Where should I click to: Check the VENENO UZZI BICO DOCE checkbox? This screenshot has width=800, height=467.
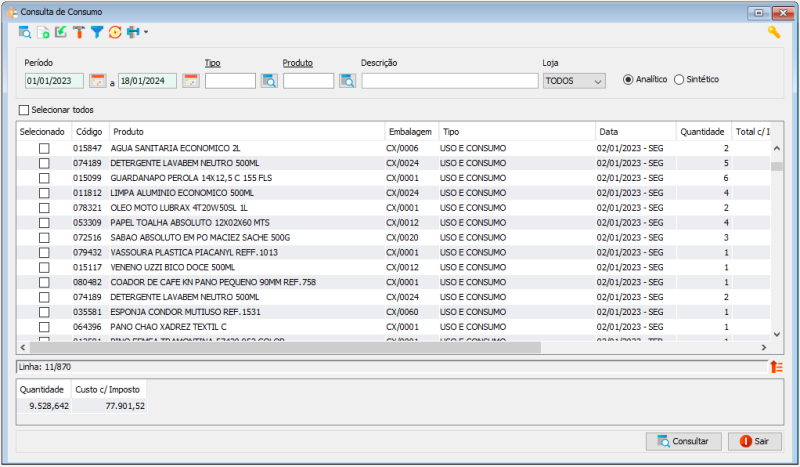(x=44, y=267)
